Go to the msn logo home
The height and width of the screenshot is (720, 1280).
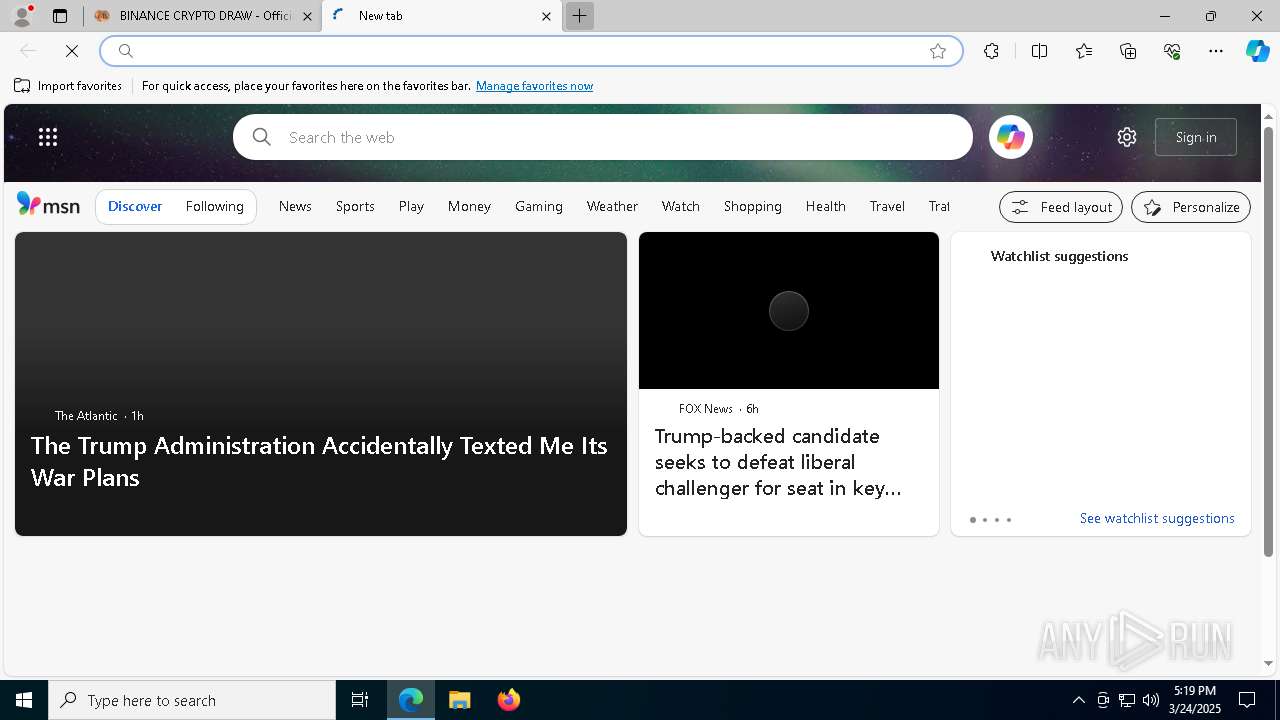[48, 205]
